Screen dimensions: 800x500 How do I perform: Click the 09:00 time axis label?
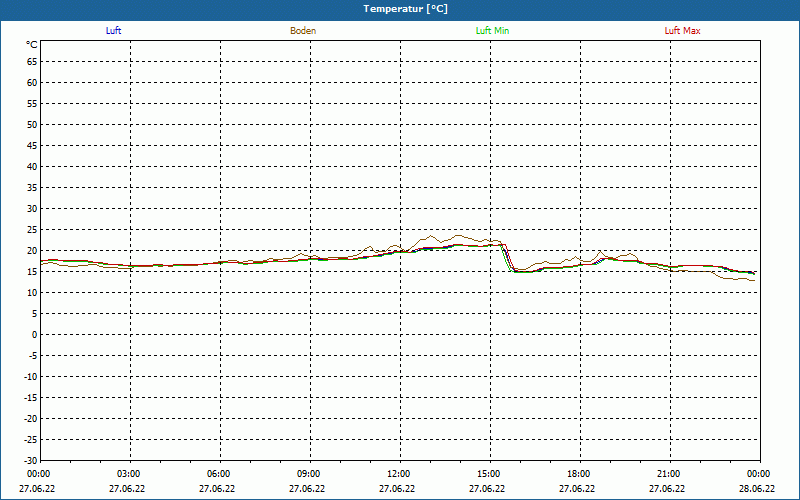(x=309, y=474)
